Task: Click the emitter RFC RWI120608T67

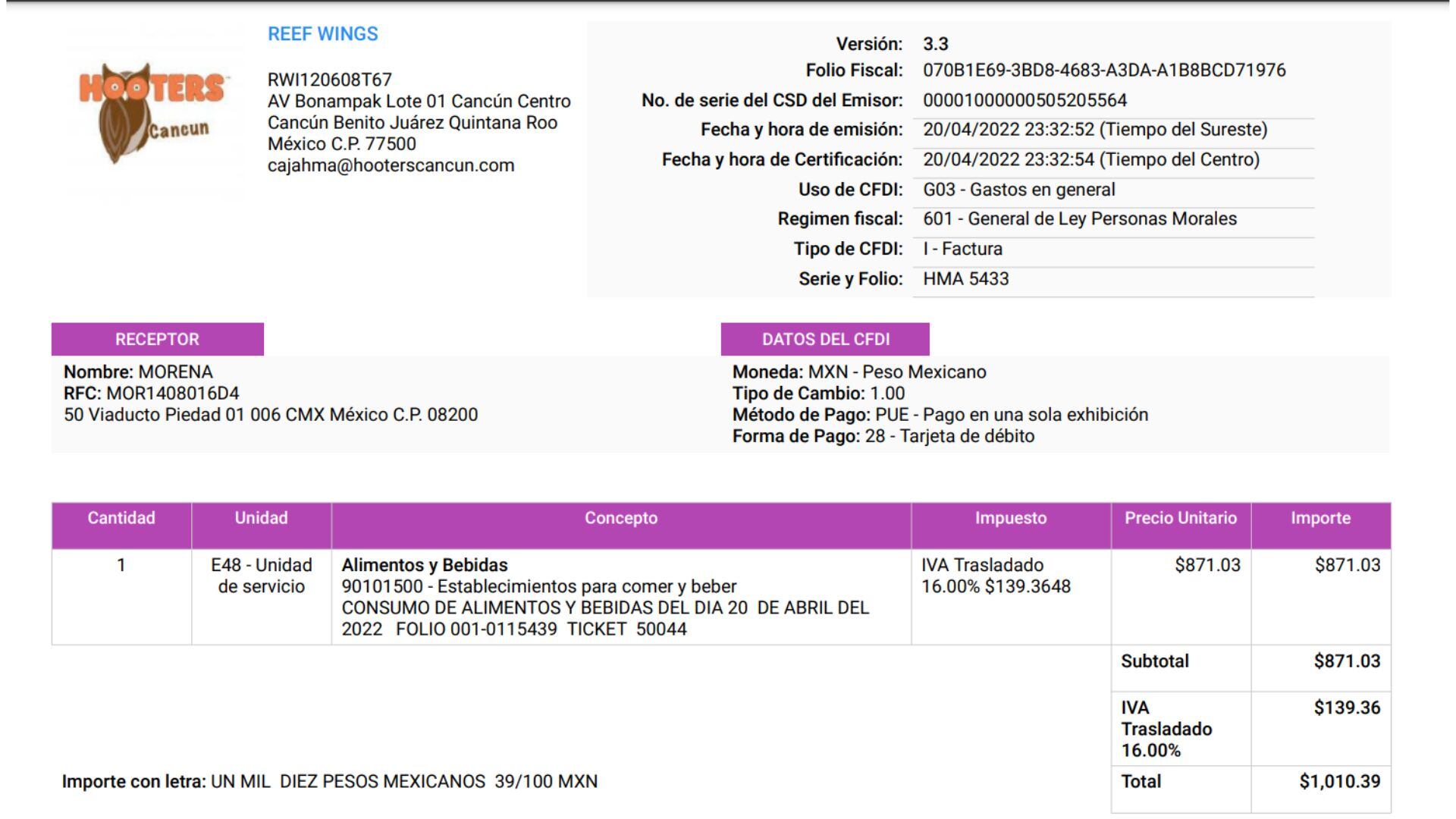Action: 329,80
